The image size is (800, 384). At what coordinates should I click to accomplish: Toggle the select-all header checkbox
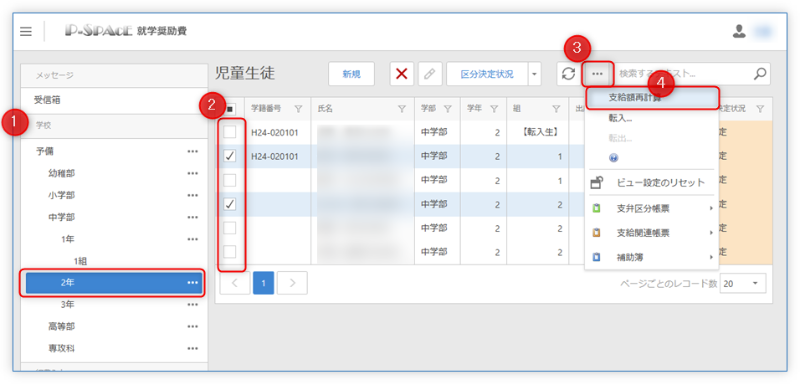[230, 108]
